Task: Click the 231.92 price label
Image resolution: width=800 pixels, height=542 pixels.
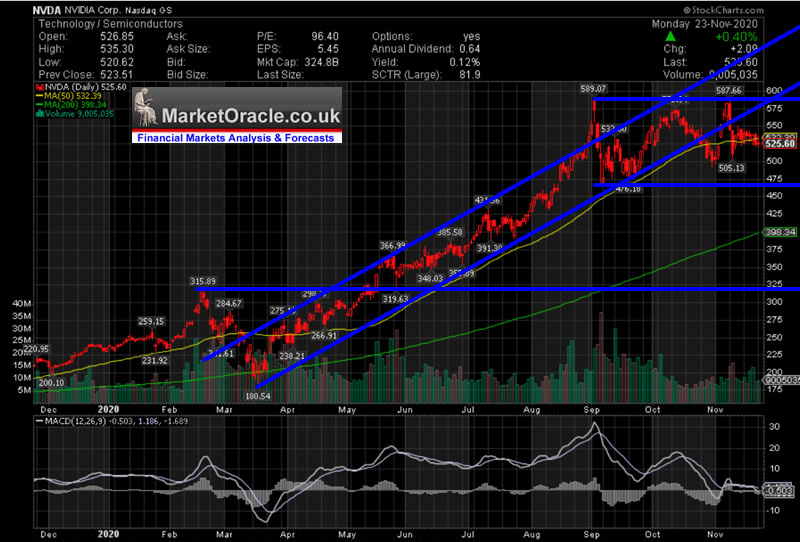Action: coord(155,360)
